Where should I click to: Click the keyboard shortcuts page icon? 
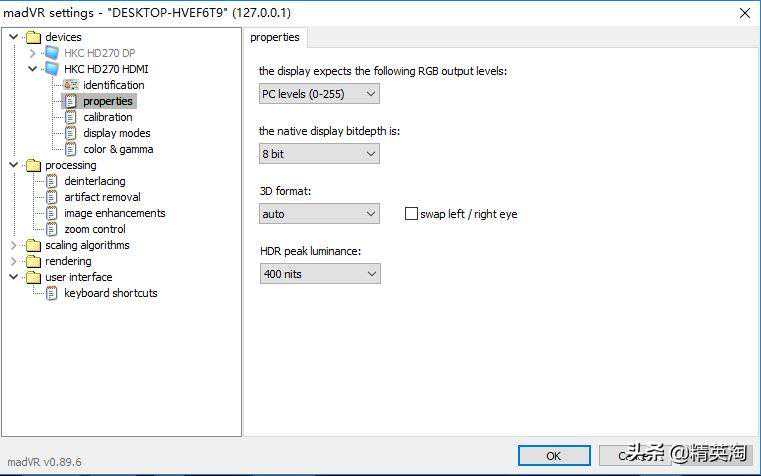(52, 293)
